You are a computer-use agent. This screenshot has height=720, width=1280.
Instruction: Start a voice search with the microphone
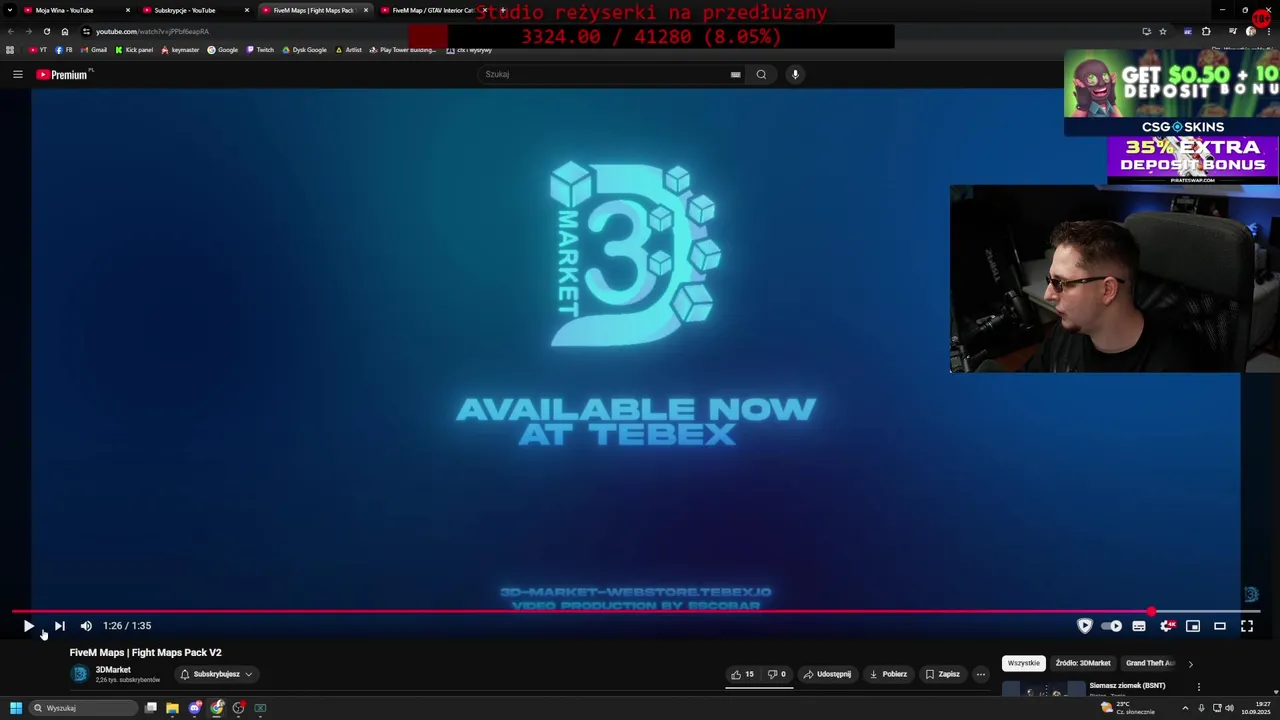pos(795,74)
